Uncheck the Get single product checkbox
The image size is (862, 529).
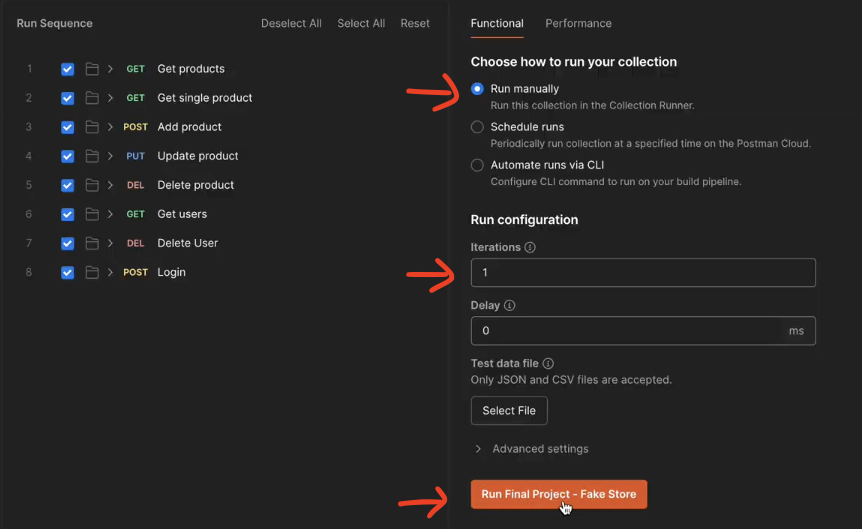[x=68, y=98]
